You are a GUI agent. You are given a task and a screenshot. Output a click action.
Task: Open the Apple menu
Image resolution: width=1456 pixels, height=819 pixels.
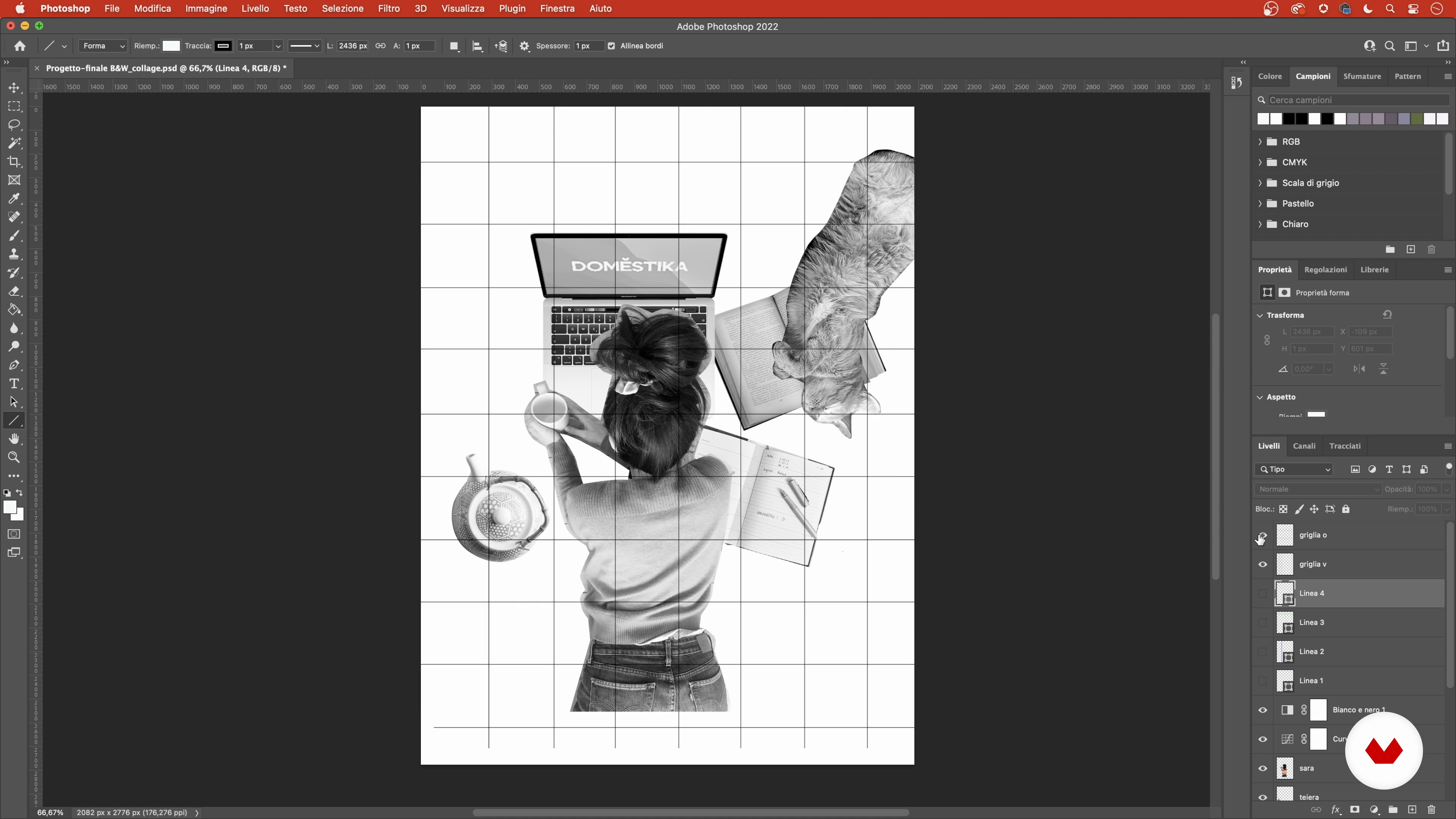click(20, 8)
